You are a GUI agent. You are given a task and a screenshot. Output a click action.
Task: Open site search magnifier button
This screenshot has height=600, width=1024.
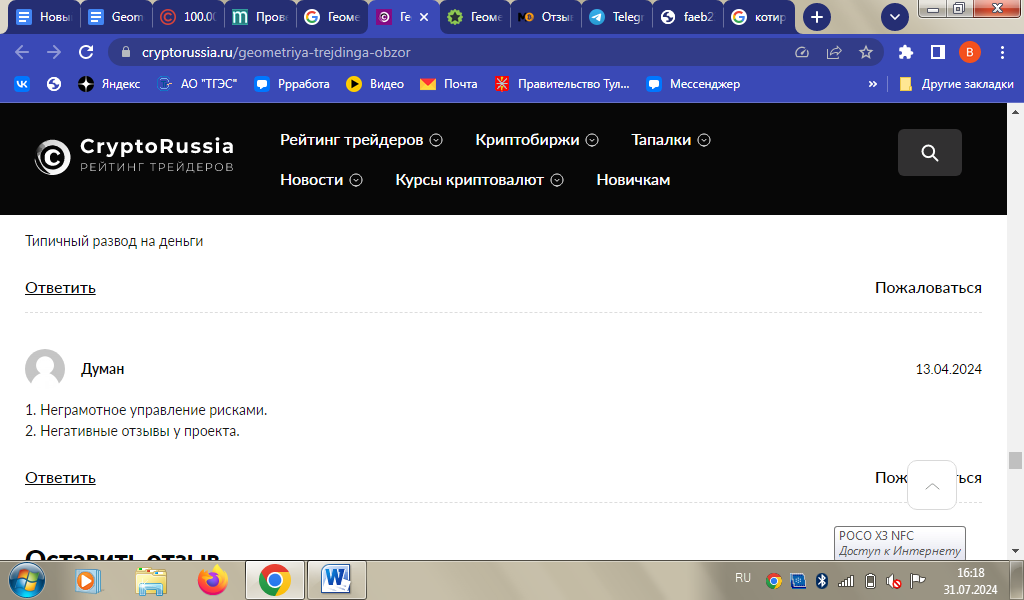[x=929, y=153]
